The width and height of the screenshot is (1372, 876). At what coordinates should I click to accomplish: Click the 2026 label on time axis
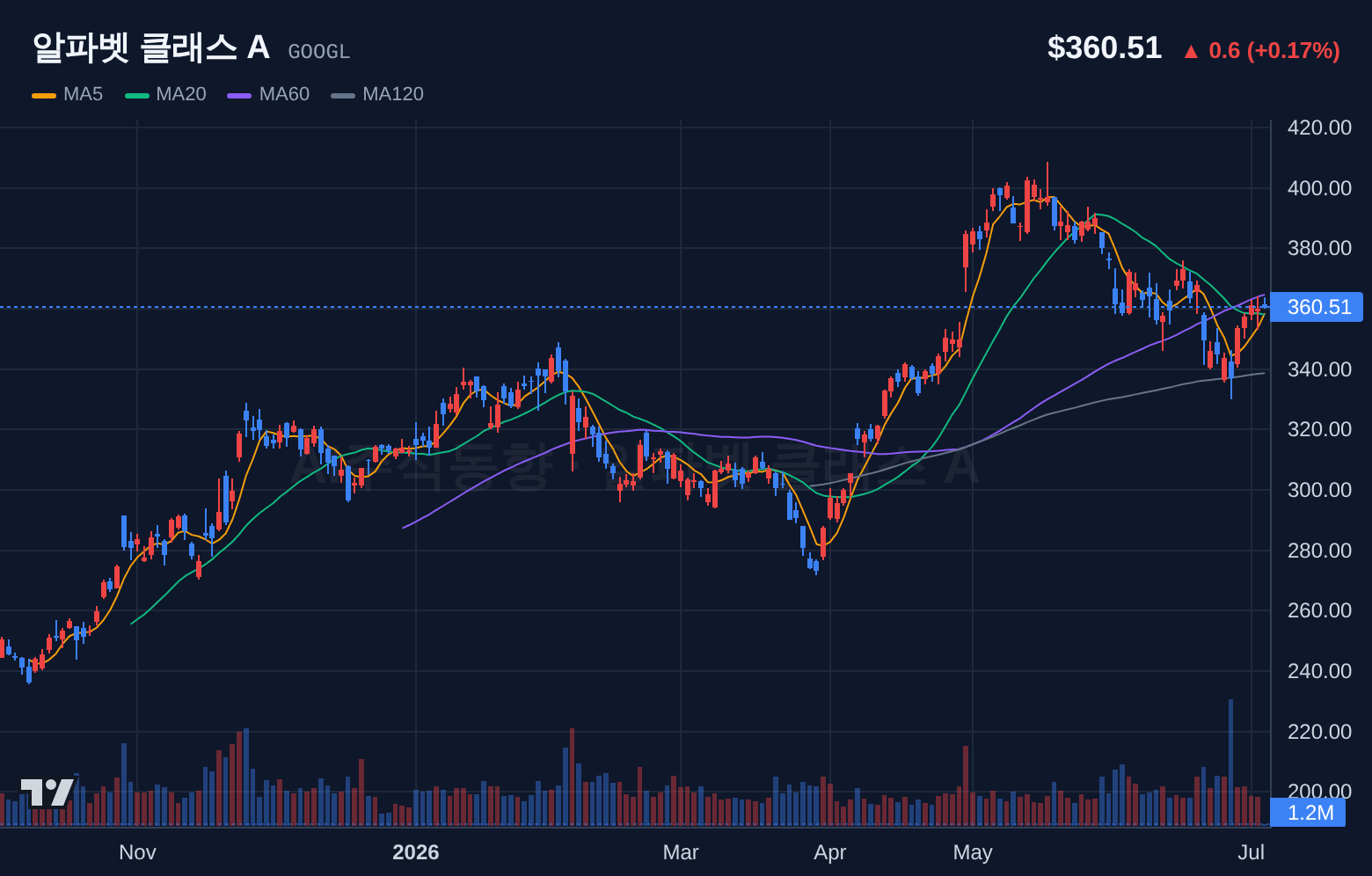point(416,852)
